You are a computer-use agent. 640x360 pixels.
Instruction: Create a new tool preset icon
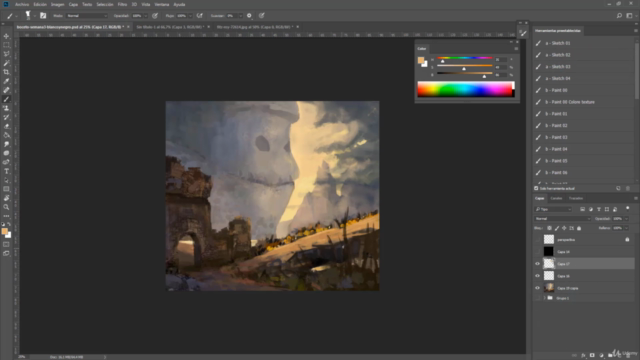point(618,188)
